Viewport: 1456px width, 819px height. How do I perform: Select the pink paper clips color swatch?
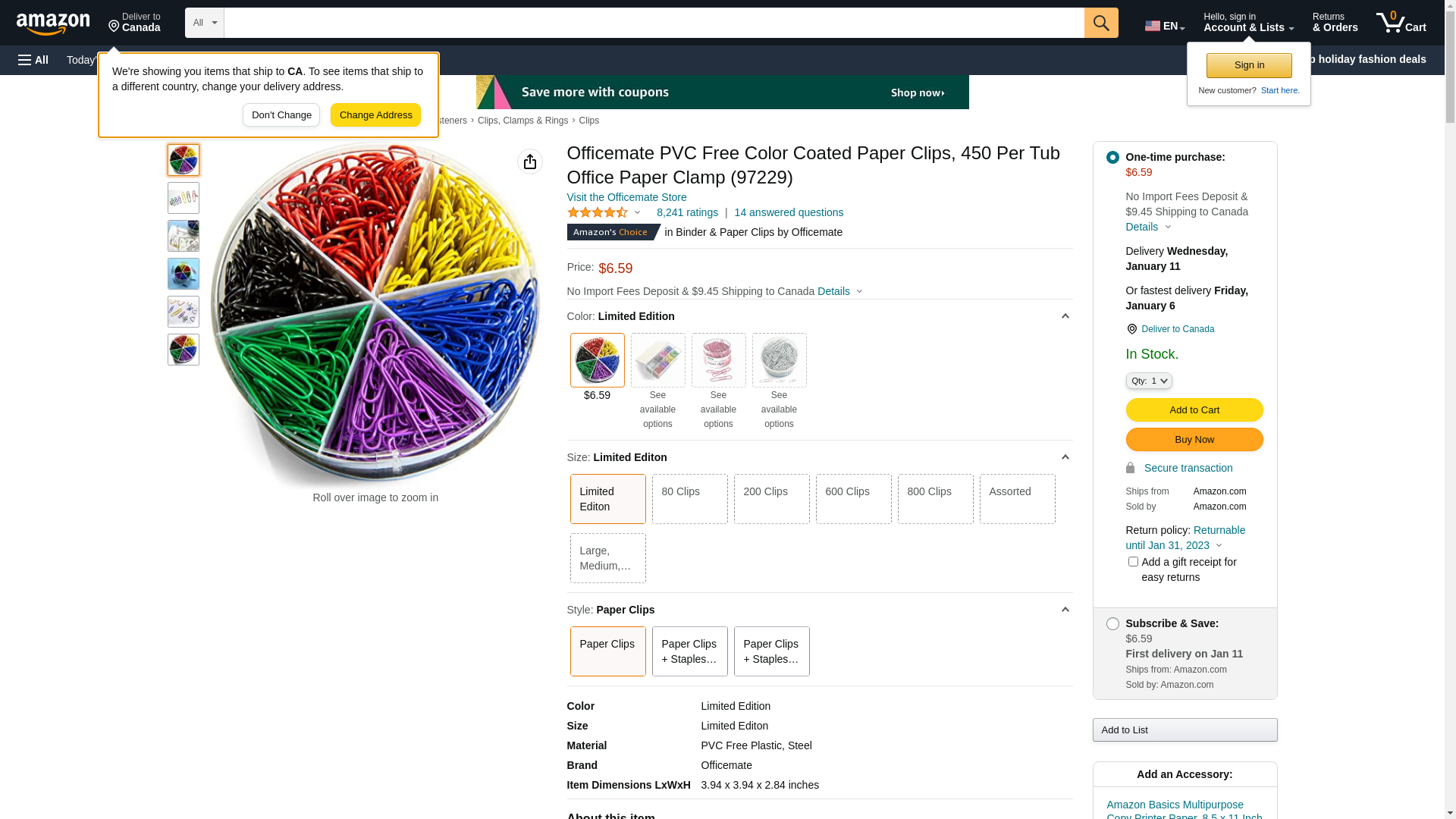tap(718, 360)
